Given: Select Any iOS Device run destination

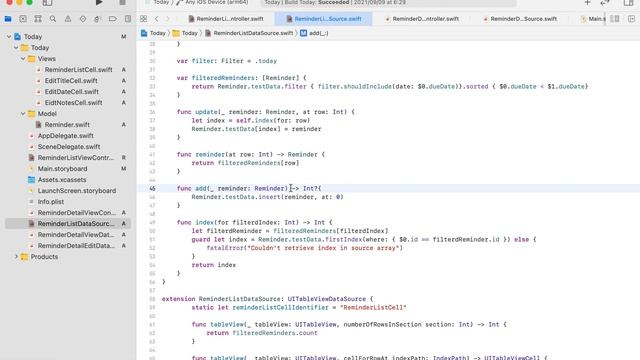Looking at the screenshot, I should click(x=213, y=2).
